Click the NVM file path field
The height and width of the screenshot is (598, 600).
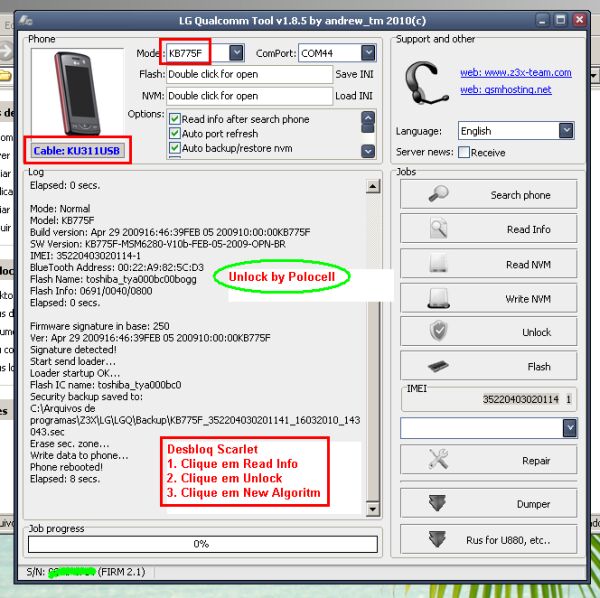coord(249,96)
